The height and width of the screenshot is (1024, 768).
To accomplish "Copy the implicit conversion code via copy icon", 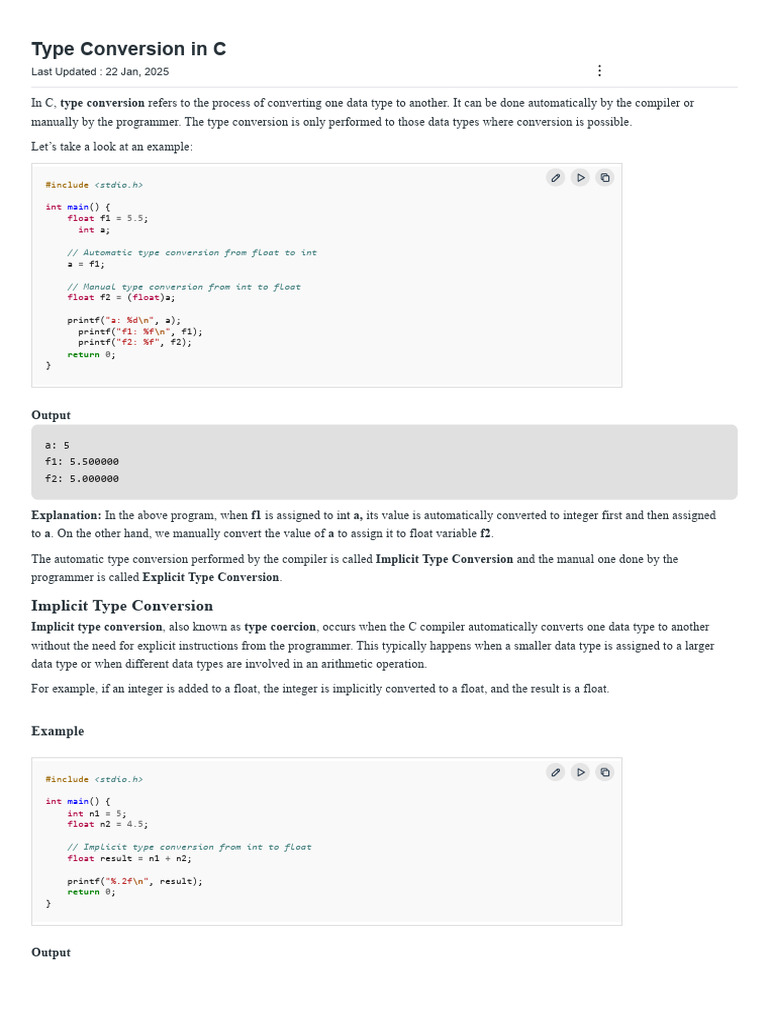I will point(605,772).
